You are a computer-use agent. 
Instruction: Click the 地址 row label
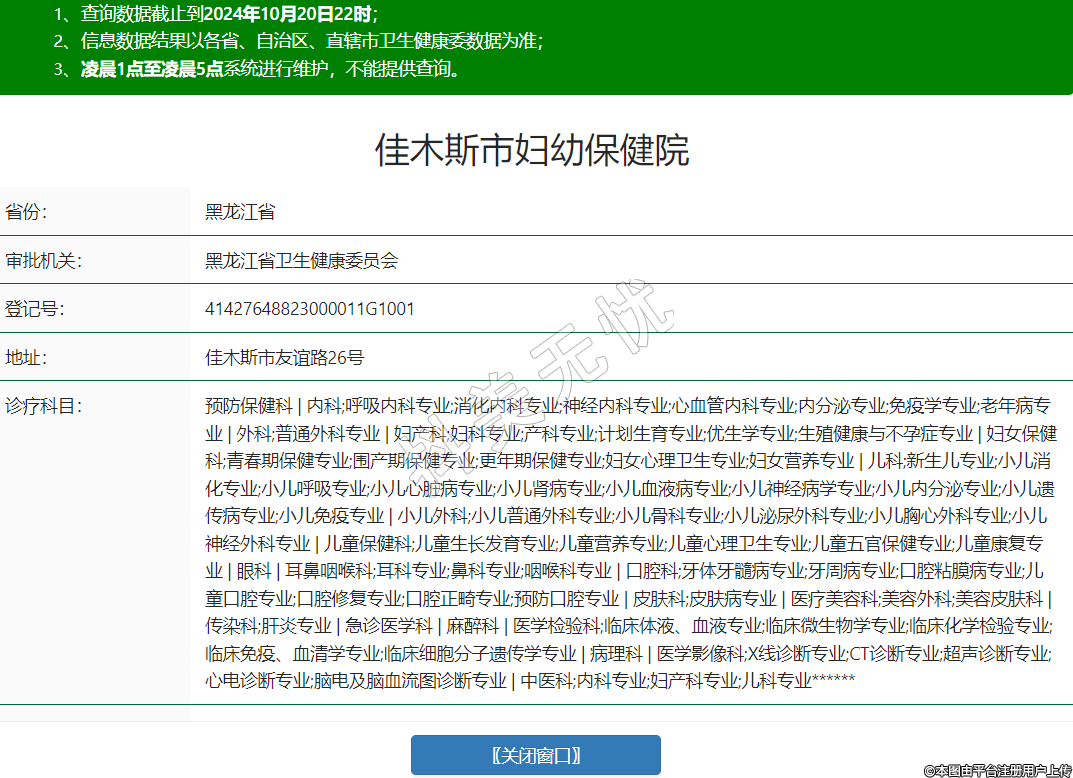pyautogui.click(x=26, y=357)
